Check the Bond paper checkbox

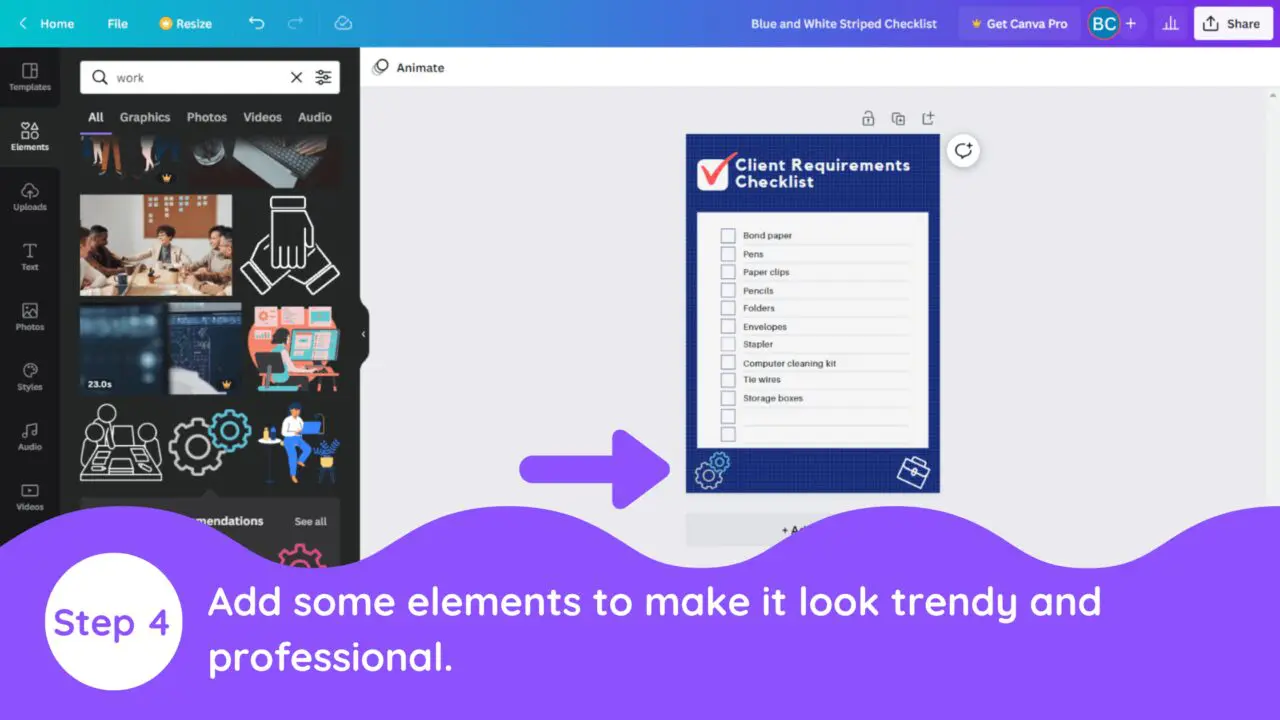coord(728,236)
